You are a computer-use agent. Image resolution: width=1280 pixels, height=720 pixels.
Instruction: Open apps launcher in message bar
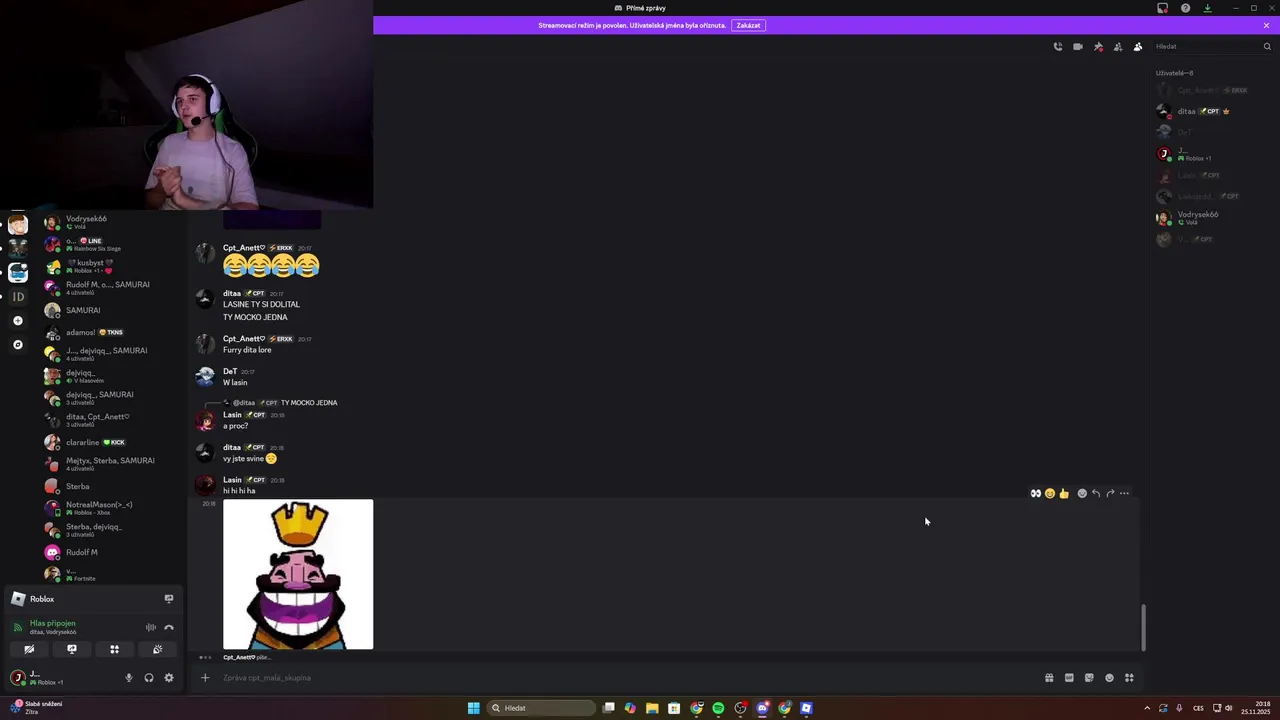[x=1129, y=678]
